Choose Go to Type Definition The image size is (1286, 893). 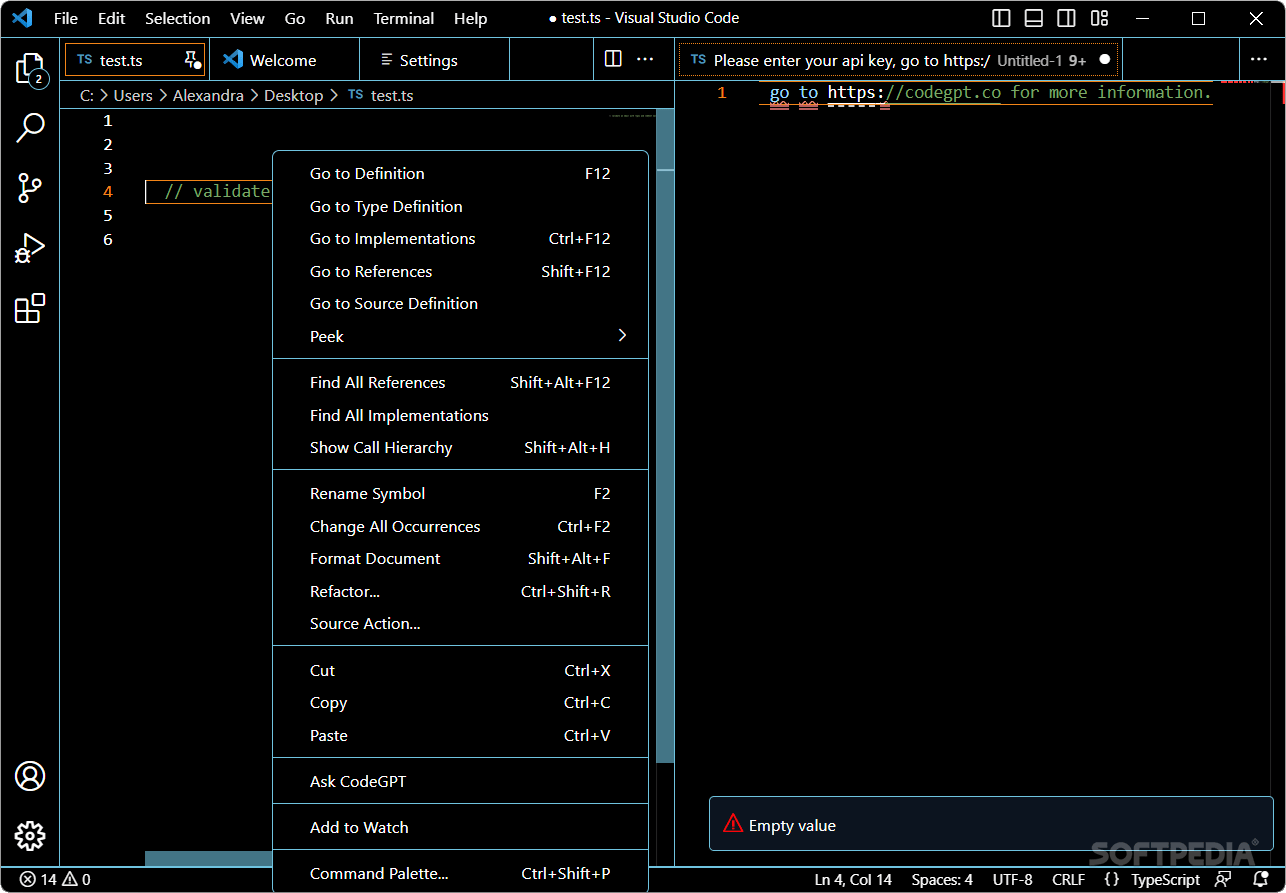460,206
